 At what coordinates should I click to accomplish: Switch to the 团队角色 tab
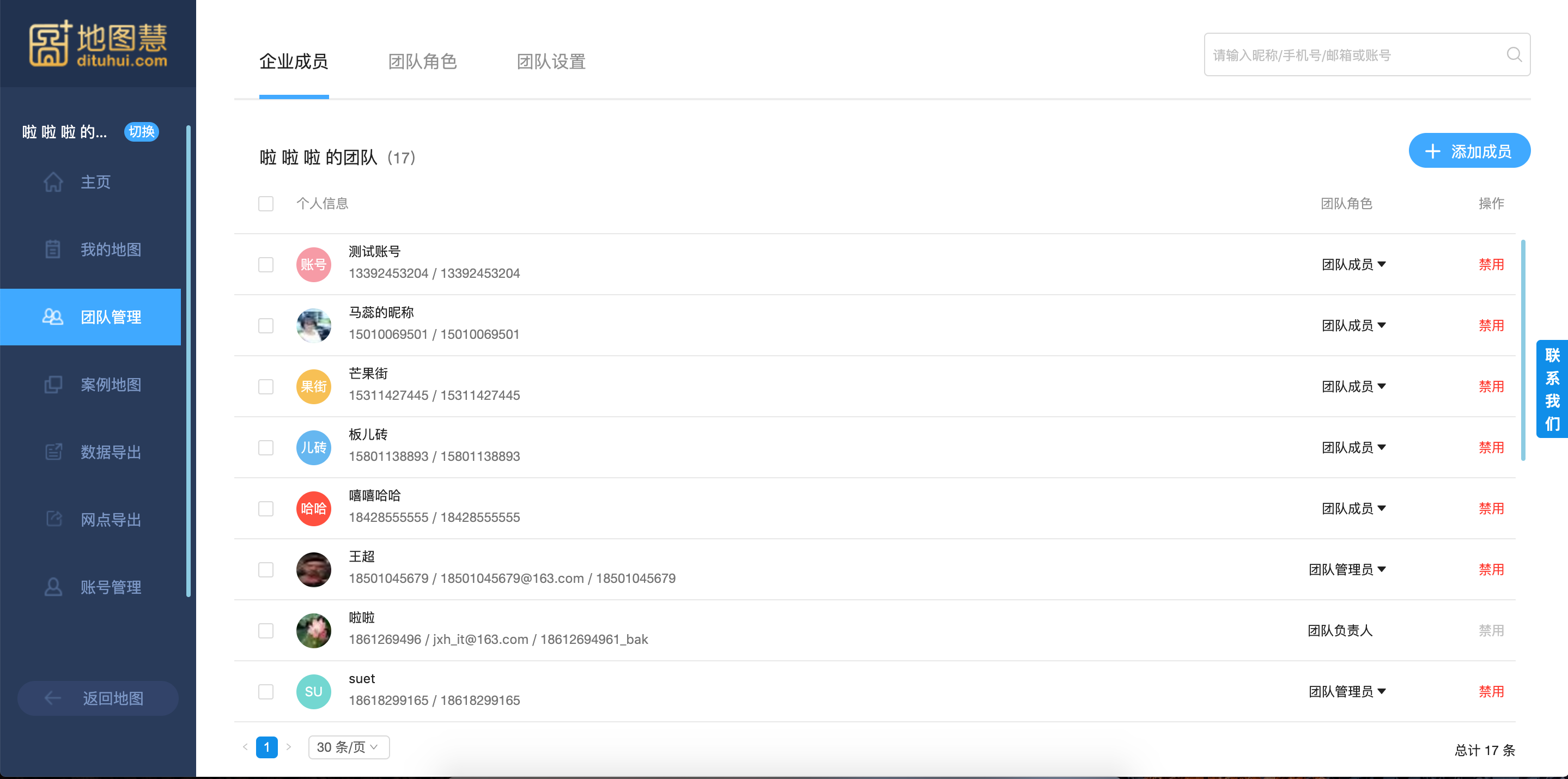point(422,62)
